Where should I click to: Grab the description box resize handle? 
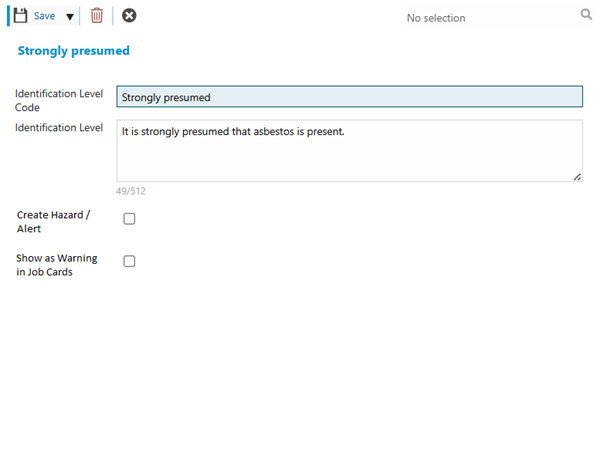[577, 176]
